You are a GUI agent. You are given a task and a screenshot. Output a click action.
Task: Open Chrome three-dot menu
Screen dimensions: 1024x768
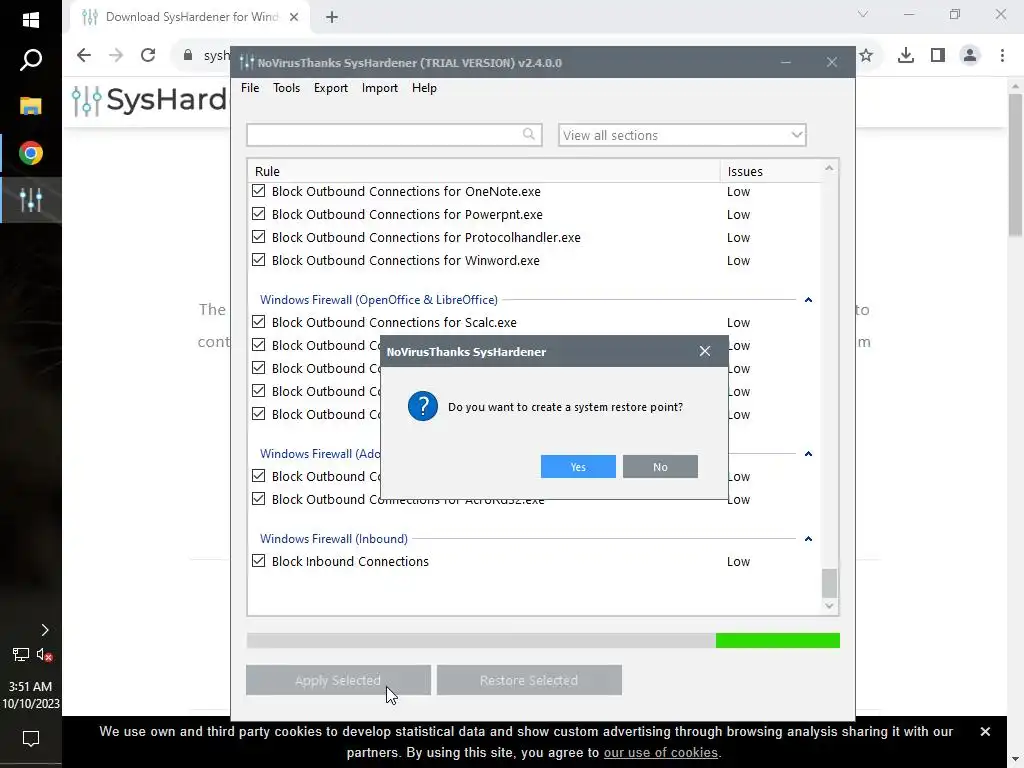pyautogui.click(x=1002, y=55)
